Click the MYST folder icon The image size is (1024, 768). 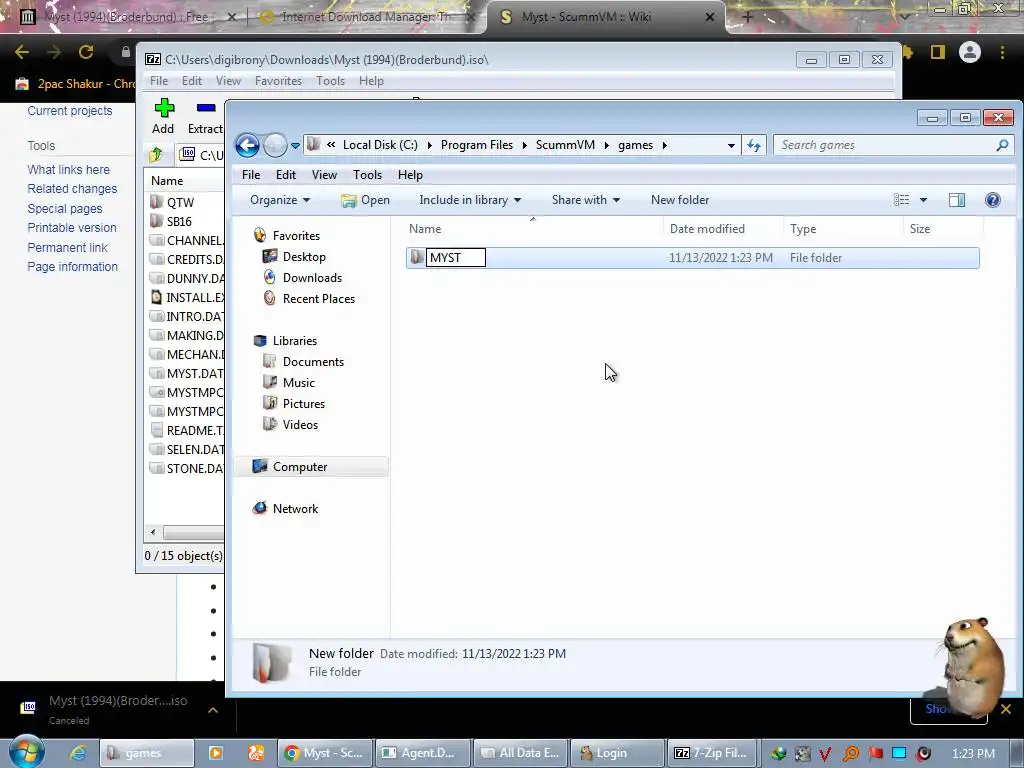(417, 257)
